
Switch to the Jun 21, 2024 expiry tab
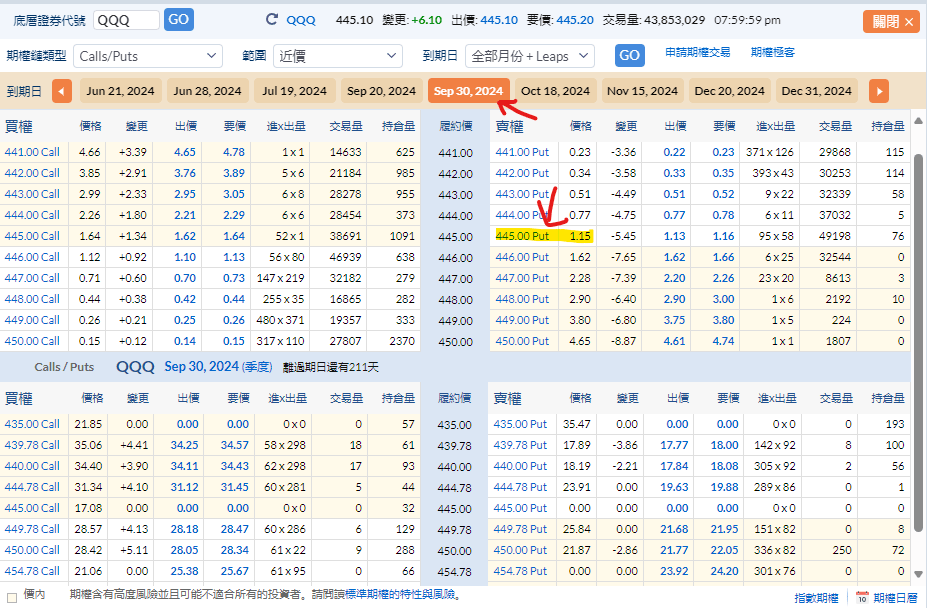point(121,91)
